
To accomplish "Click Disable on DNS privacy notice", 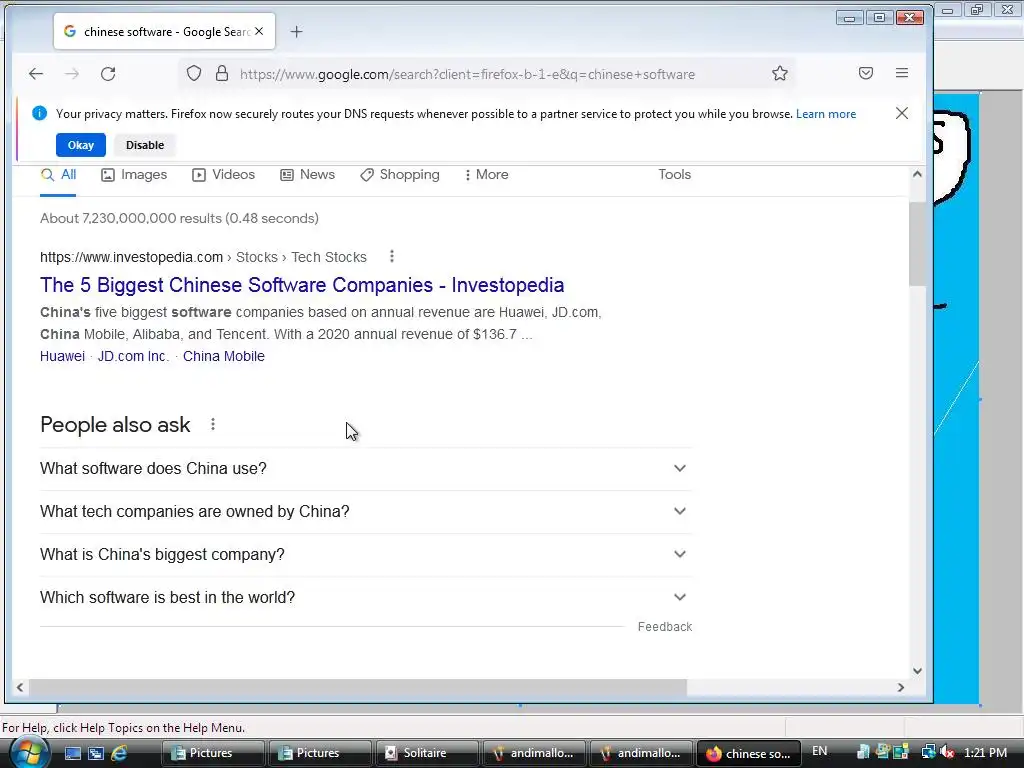I will pos(145,145).
